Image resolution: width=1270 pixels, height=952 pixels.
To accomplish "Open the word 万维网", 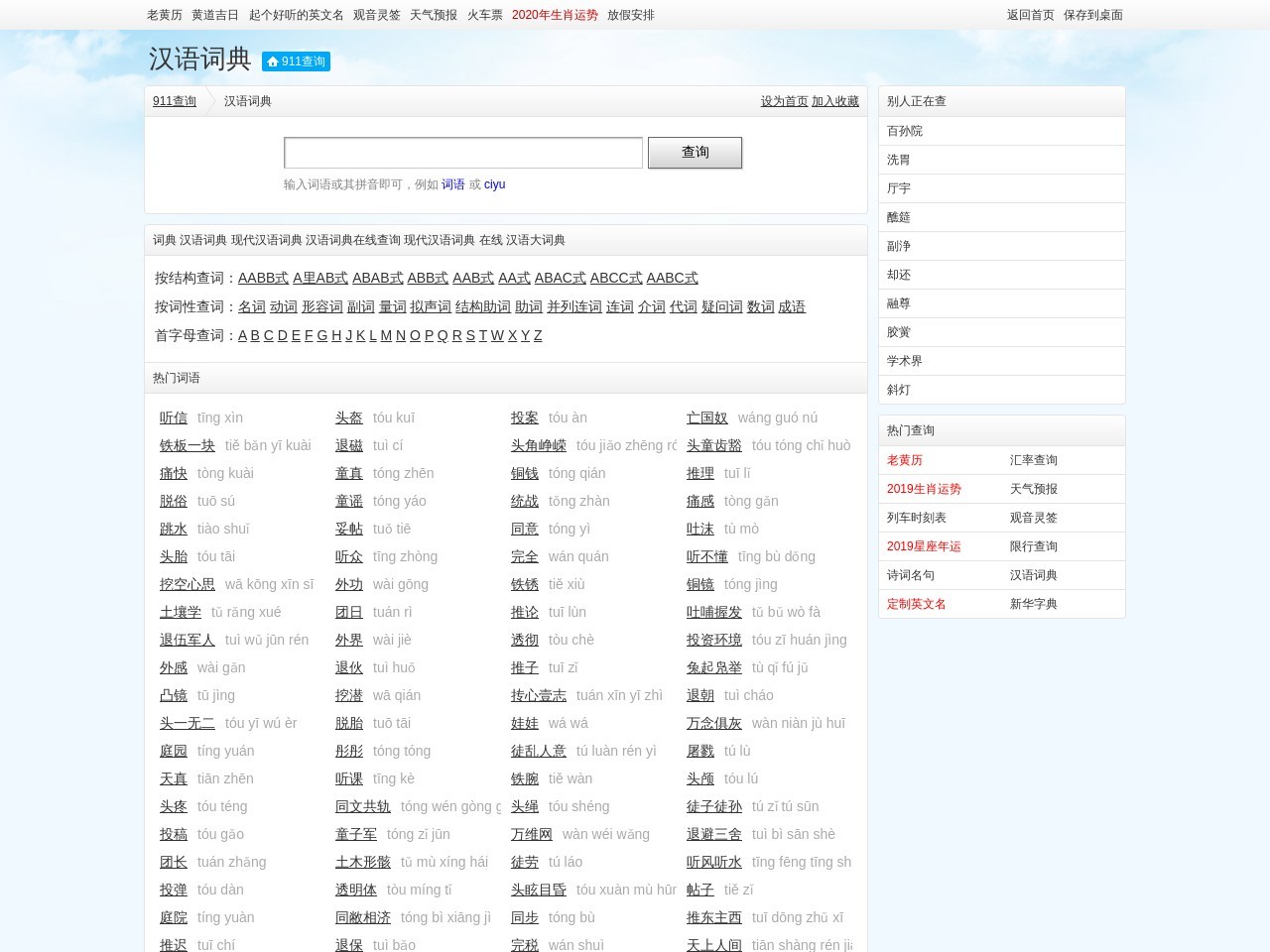I will point(532,834).
